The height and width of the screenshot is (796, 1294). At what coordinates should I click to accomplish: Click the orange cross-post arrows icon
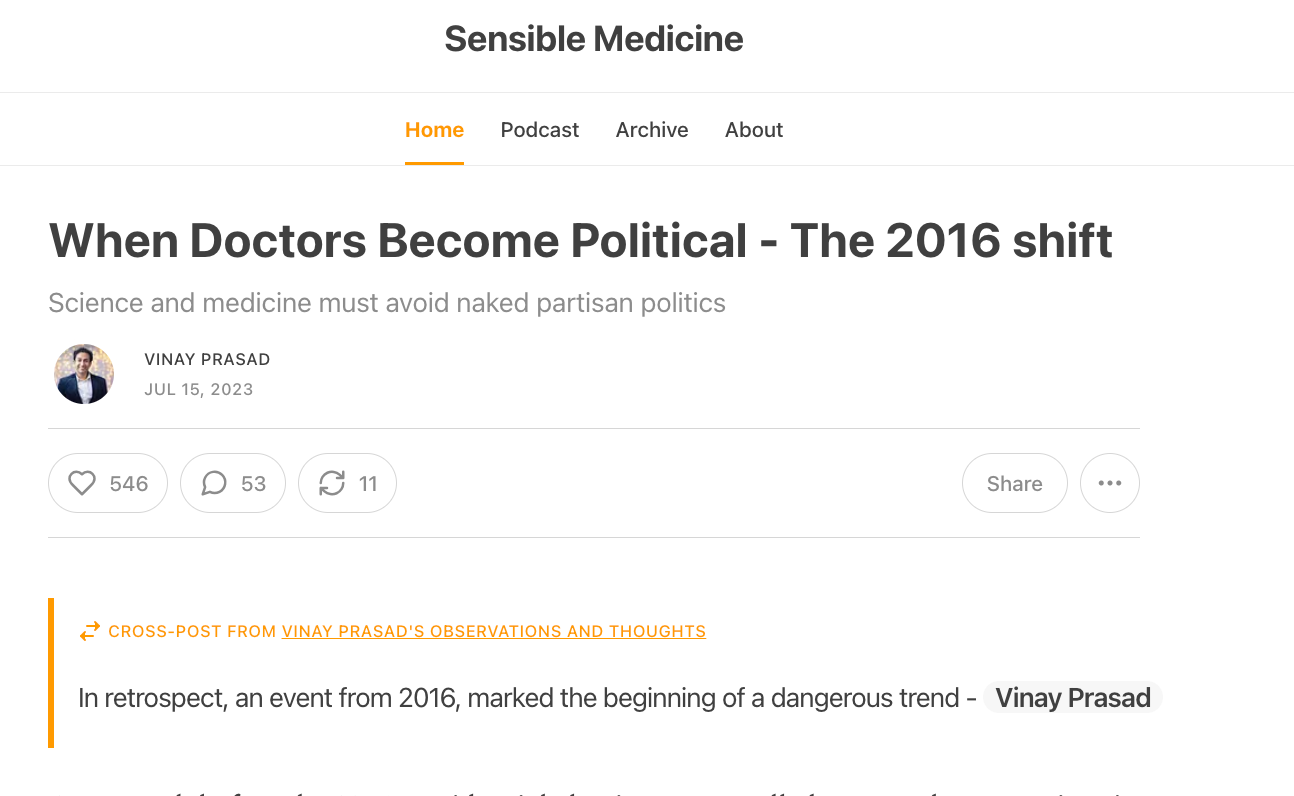click(90, 631)
